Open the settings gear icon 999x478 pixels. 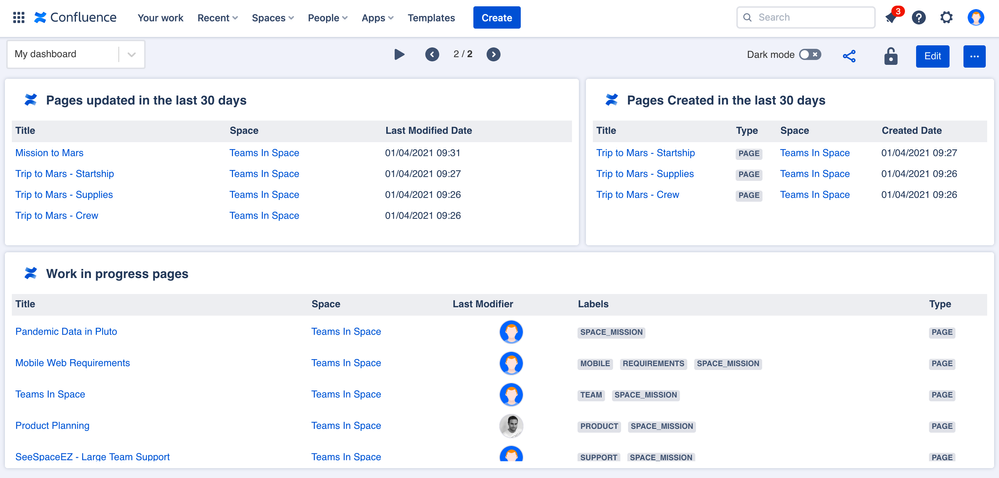tap(946, 18)
